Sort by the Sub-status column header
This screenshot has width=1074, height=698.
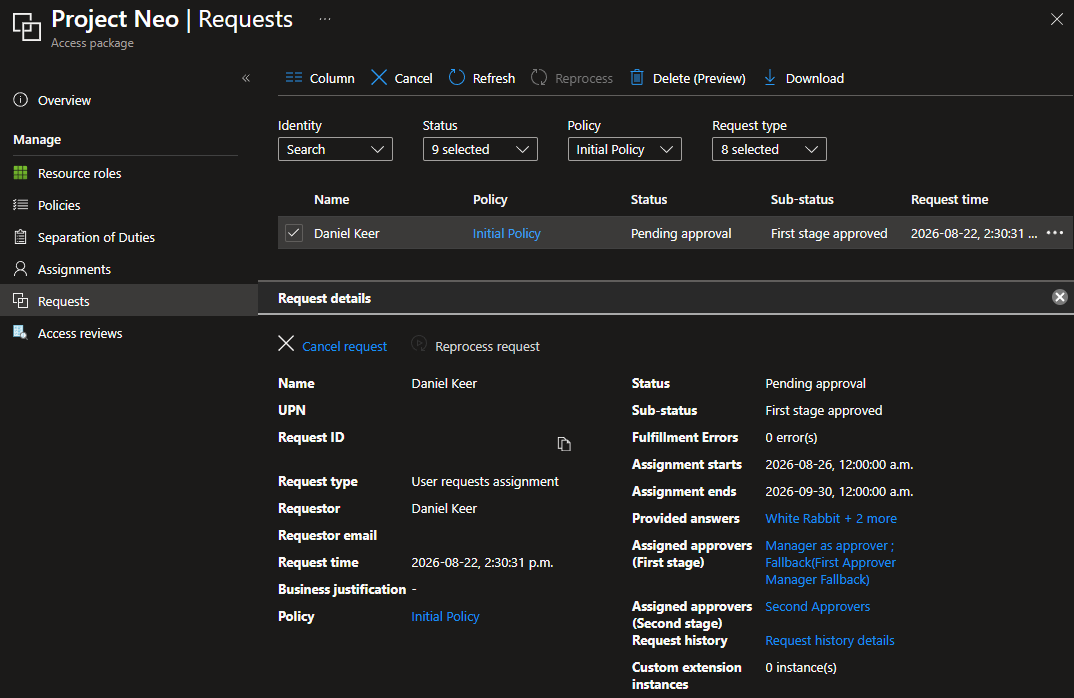(802, 199)
